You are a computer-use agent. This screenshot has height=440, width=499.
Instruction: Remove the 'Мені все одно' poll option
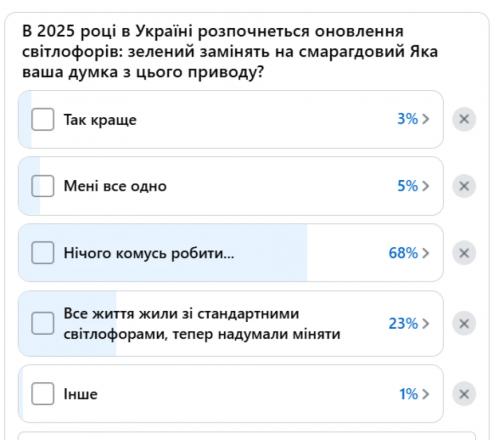464,186
